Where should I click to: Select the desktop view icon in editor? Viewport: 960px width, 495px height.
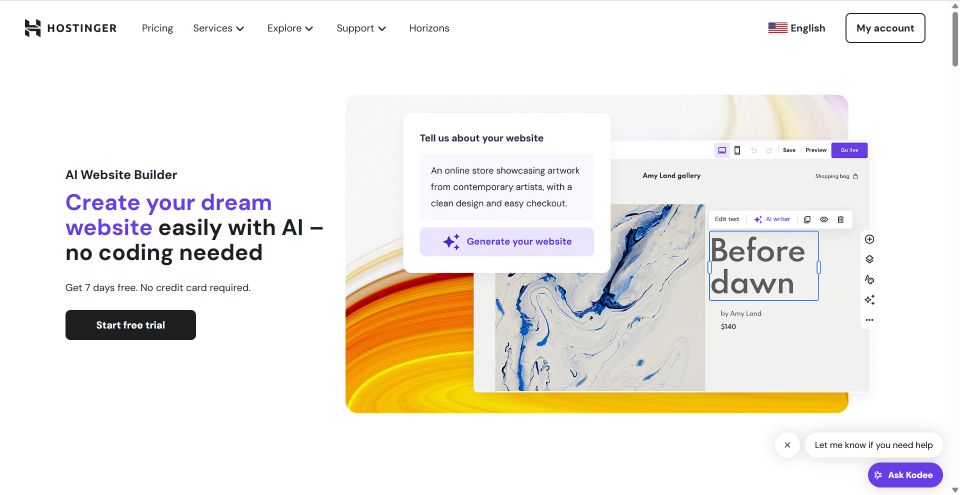pos(722,150)
